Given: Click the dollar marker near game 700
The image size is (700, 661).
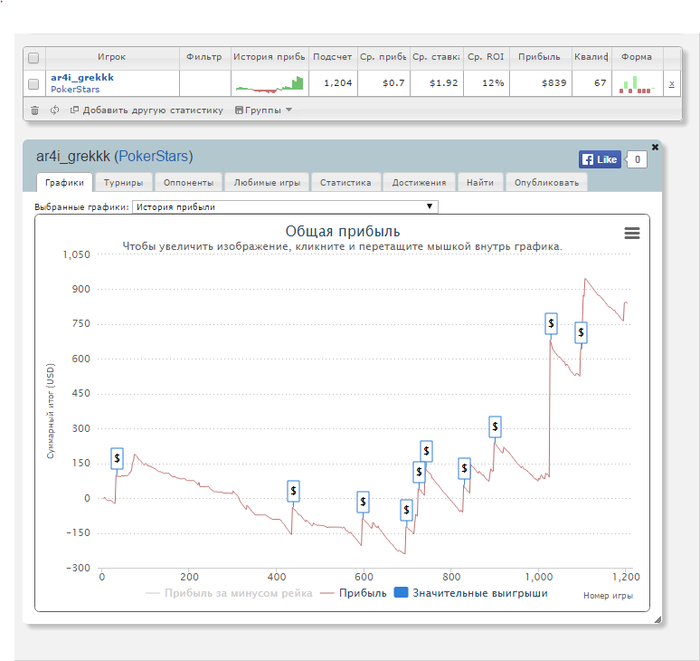Looking at the screenshot, I should click(406, 509).
